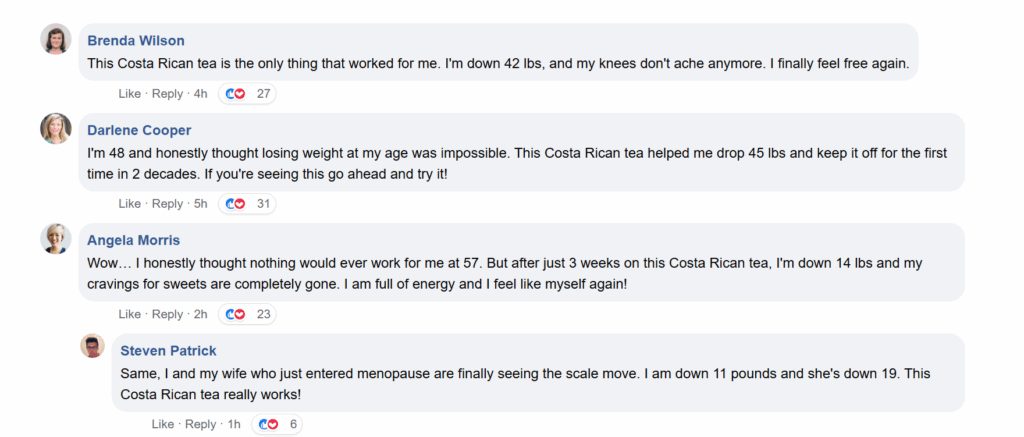Image resolution: width=1024 pixels, height=437 pixels.
Task: Reply to Steven Patrick's comment
Action: pyautogui.click(x=201, y=424)
